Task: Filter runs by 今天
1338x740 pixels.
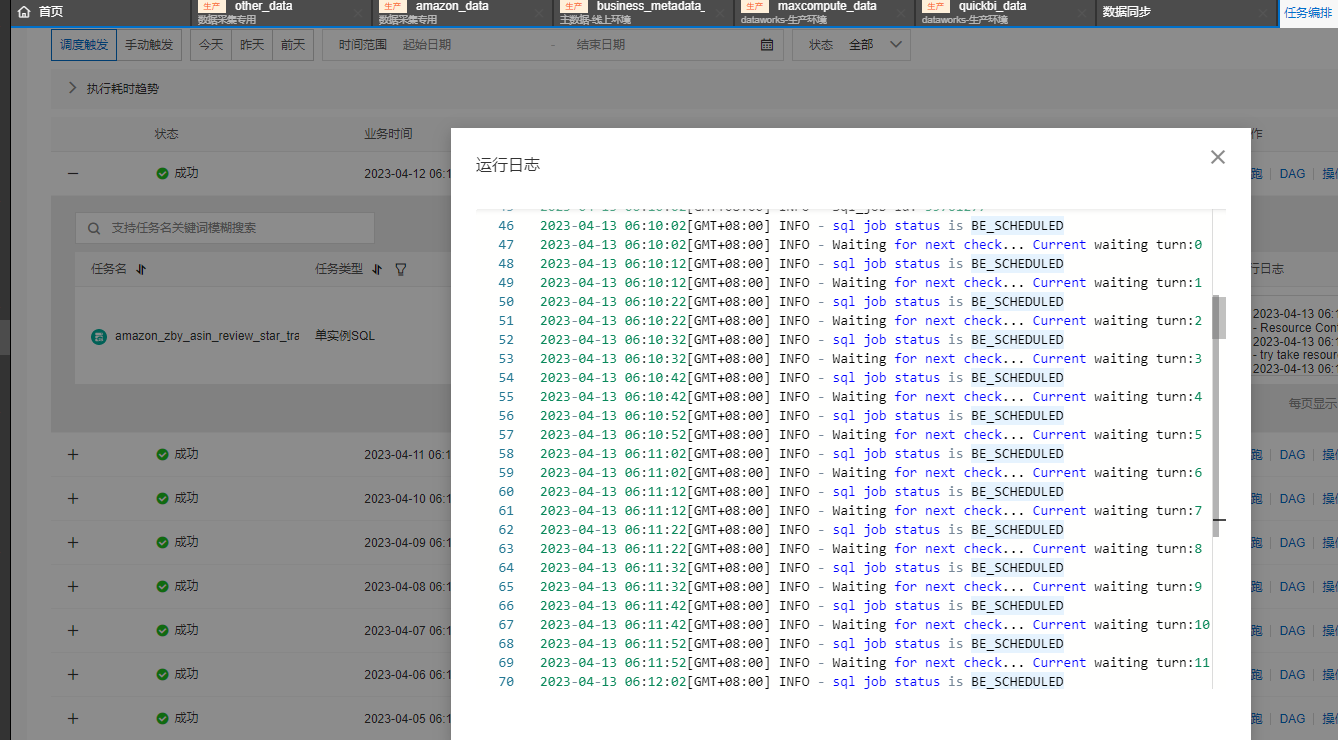Action: [x=210, y=45]
